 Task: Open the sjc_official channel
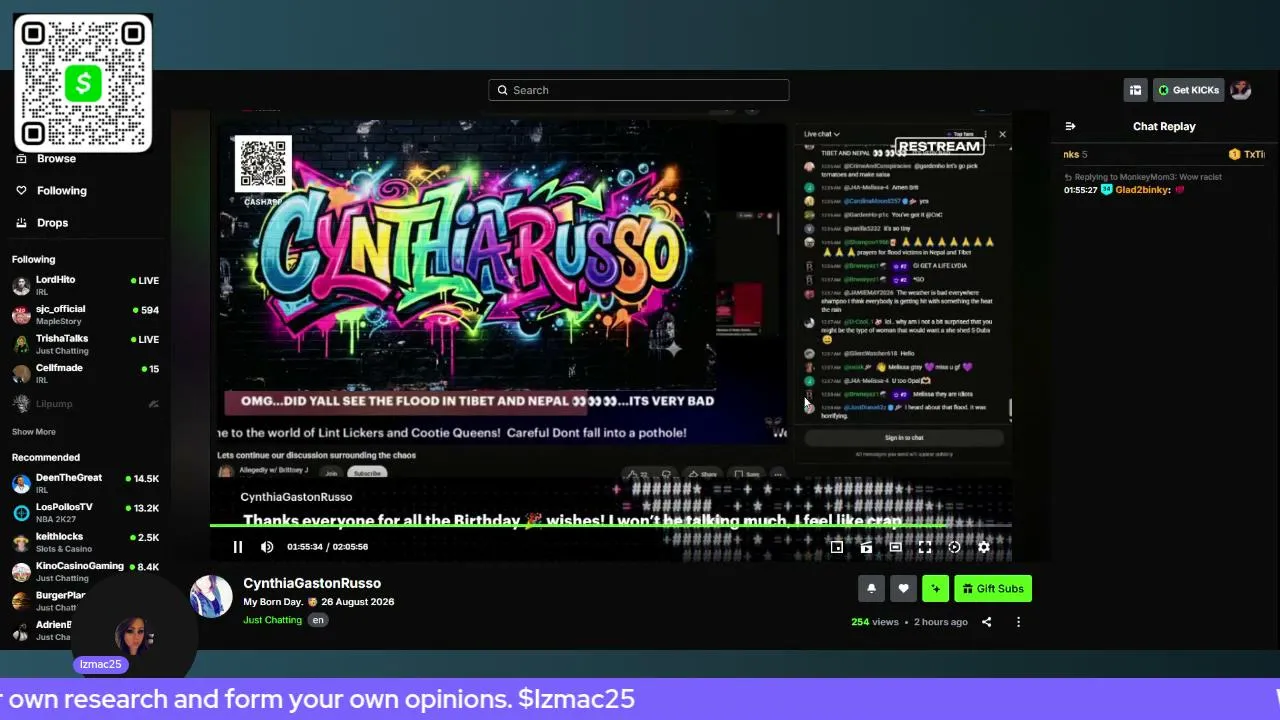85,314
